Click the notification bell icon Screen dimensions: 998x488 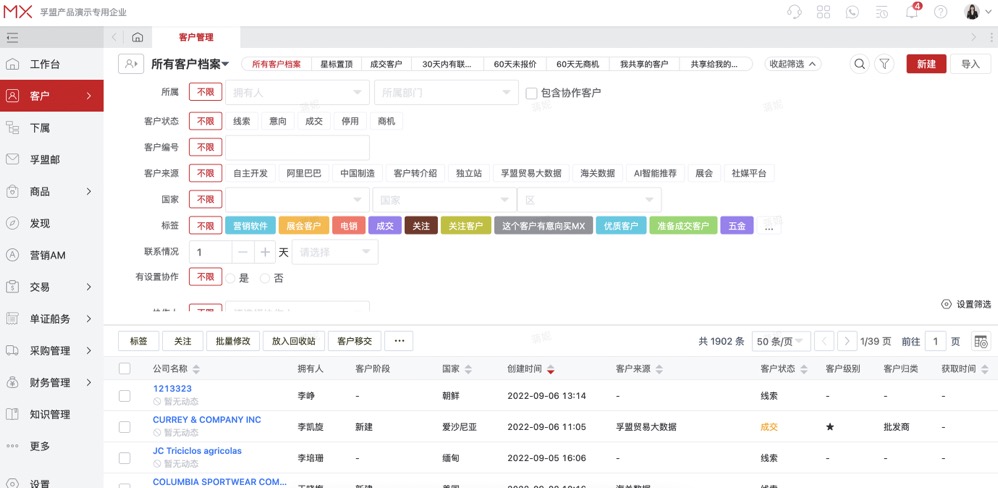click(911, 12)
